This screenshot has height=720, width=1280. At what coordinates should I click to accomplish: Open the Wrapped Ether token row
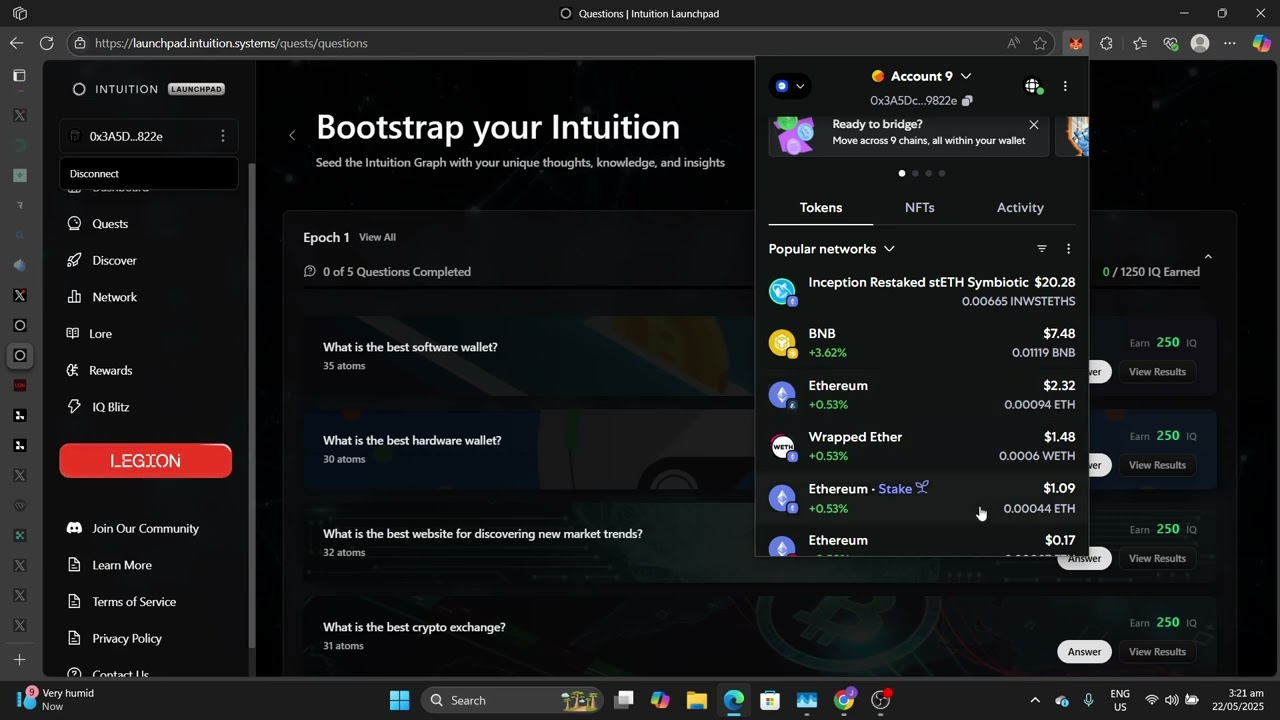[x=921, y=446]
